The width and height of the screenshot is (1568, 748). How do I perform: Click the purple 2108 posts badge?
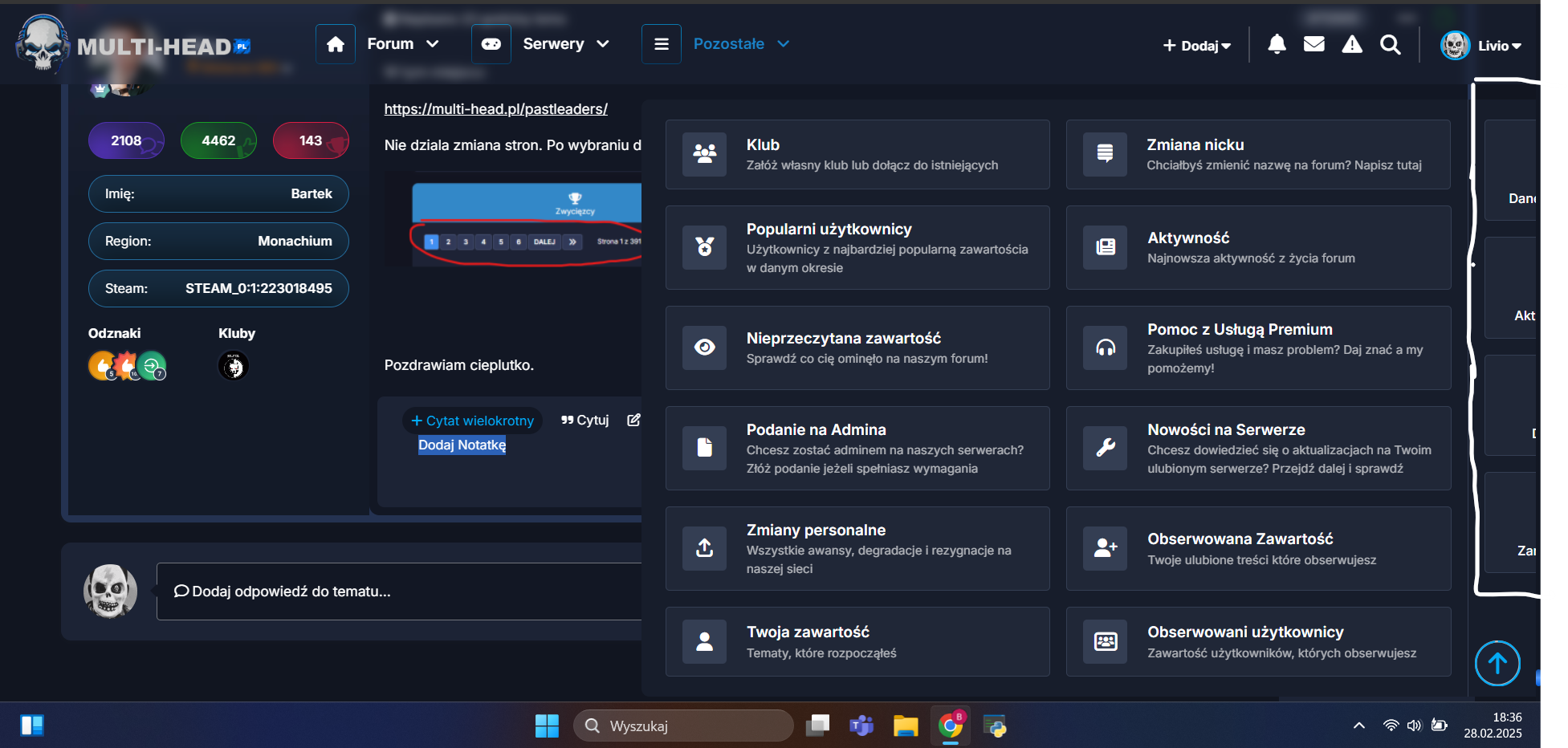coord(126,140)
